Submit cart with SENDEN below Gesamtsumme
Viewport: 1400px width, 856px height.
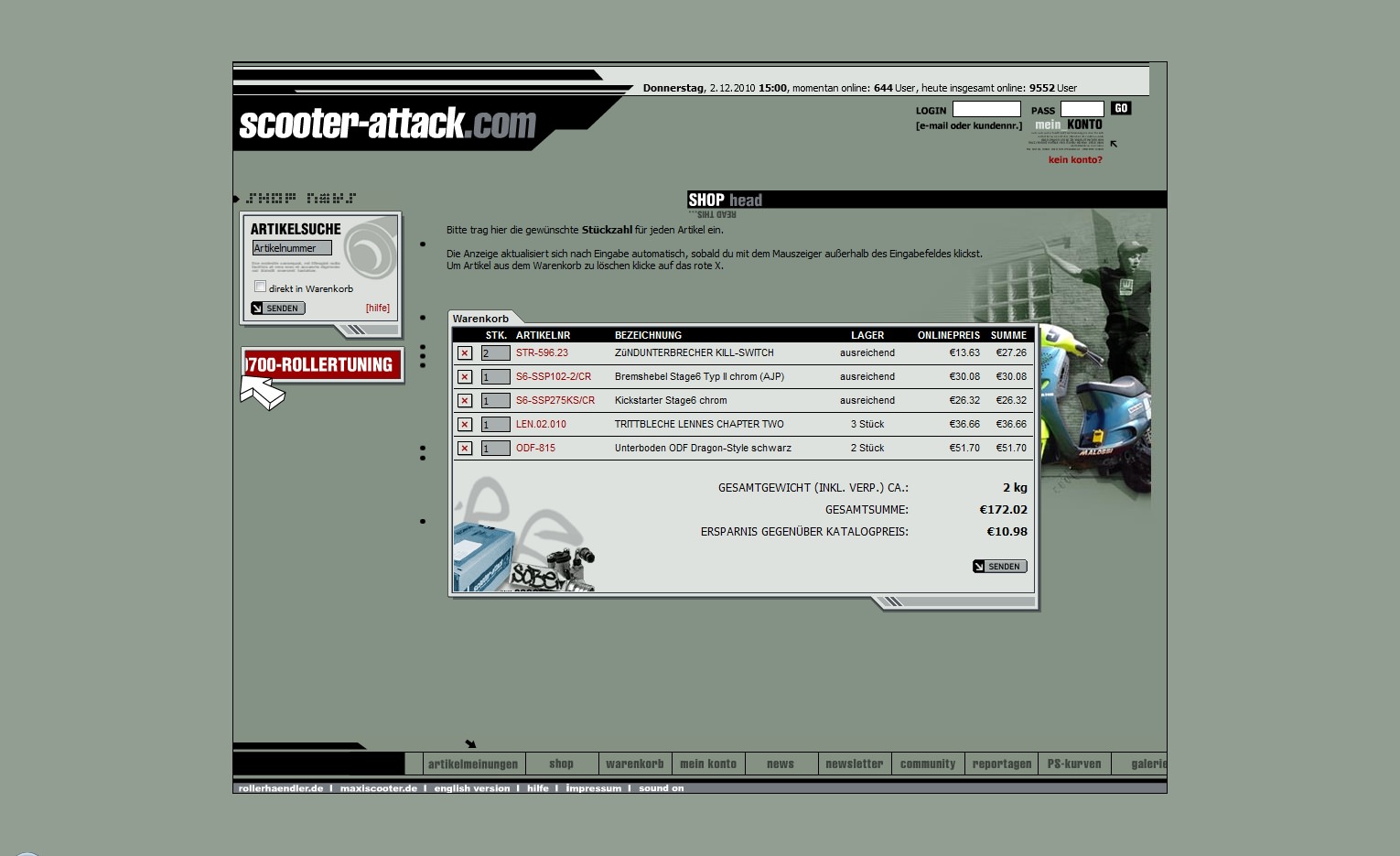tap(999, 567)
